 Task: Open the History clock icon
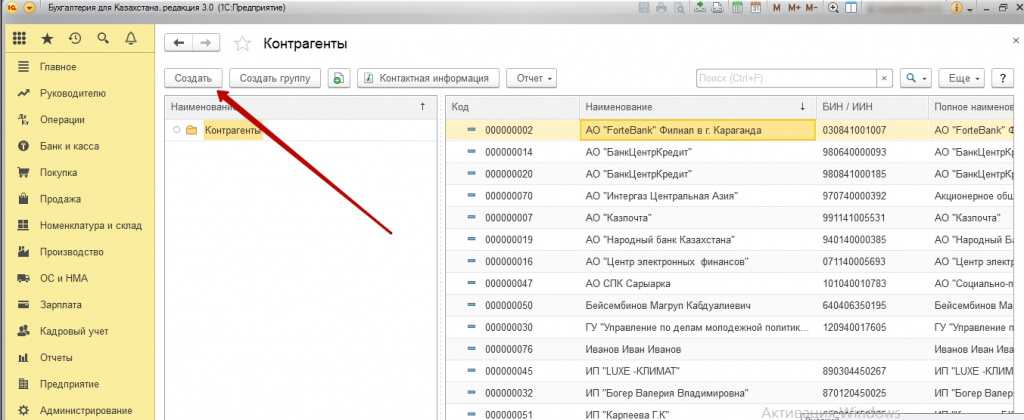click(75, 39)
